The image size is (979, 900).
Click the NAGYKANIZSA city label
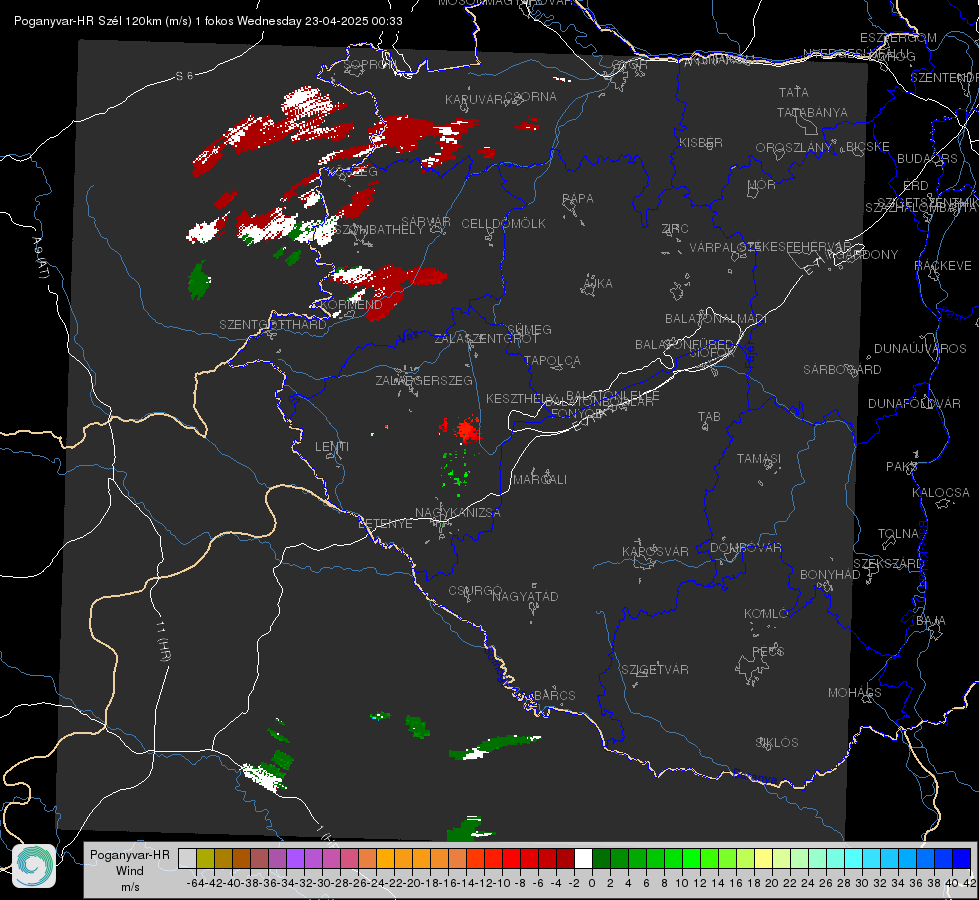pos(458,513)
